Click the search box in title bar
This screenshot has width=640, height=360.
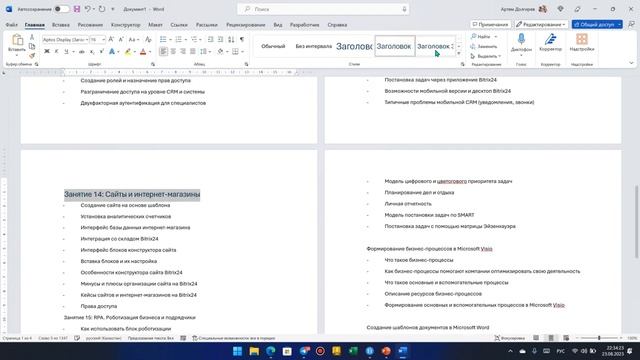click(323, 9)
